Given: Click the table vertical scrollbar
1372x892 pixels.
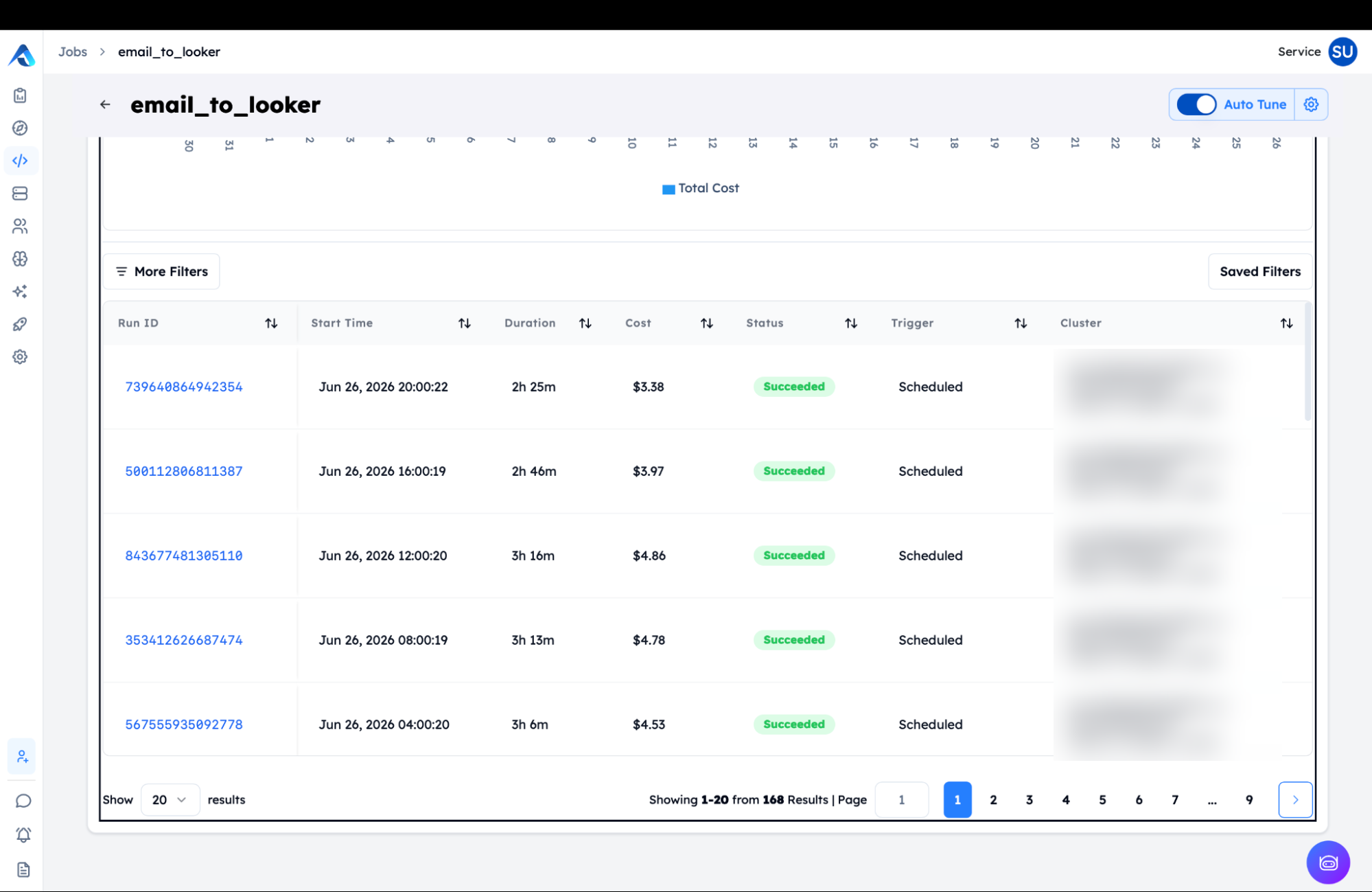Looking at the screenshot, I should tap(1307, 362).
